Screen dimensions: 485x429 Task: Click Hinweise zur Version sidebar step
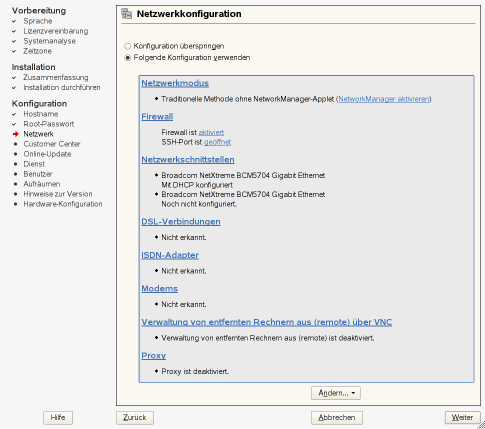point(58,194)
